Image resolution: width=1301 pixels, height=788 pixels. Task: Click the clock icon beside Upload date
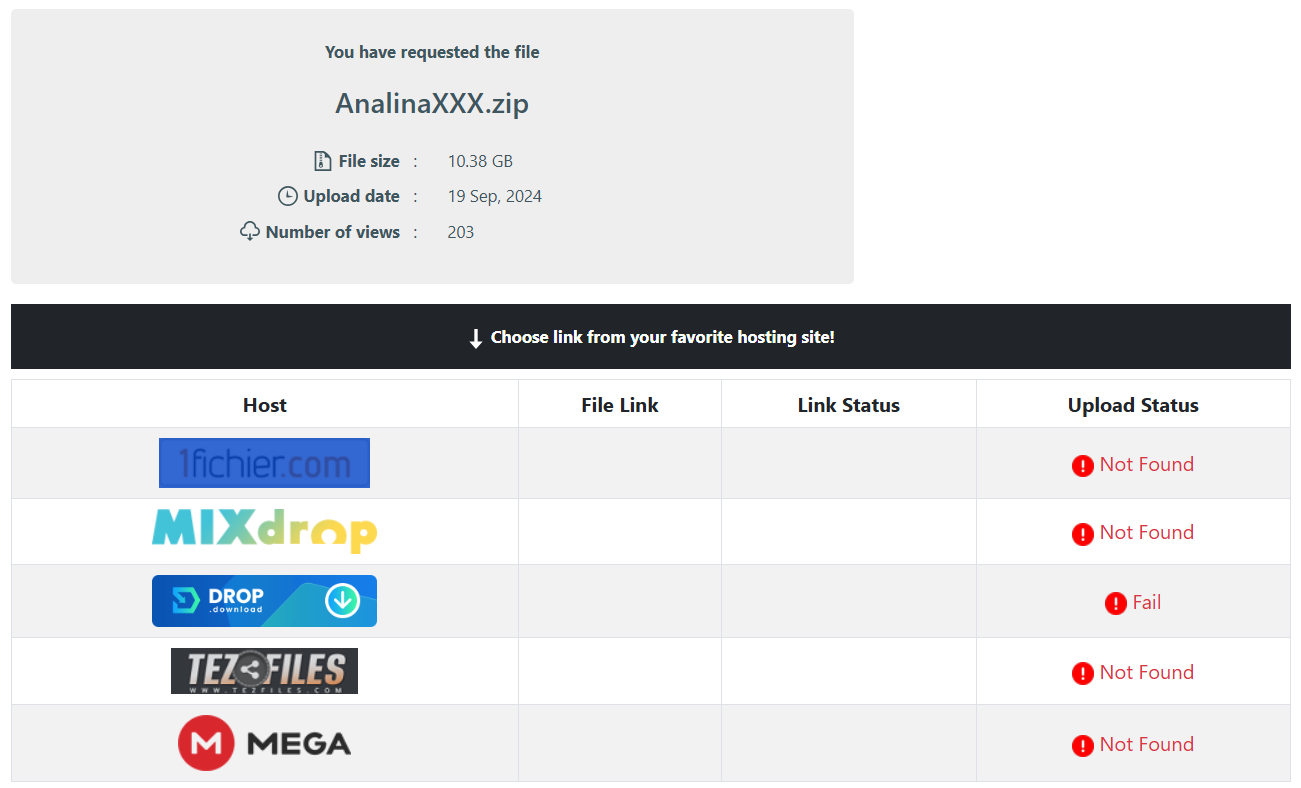(x=288, y=196)
